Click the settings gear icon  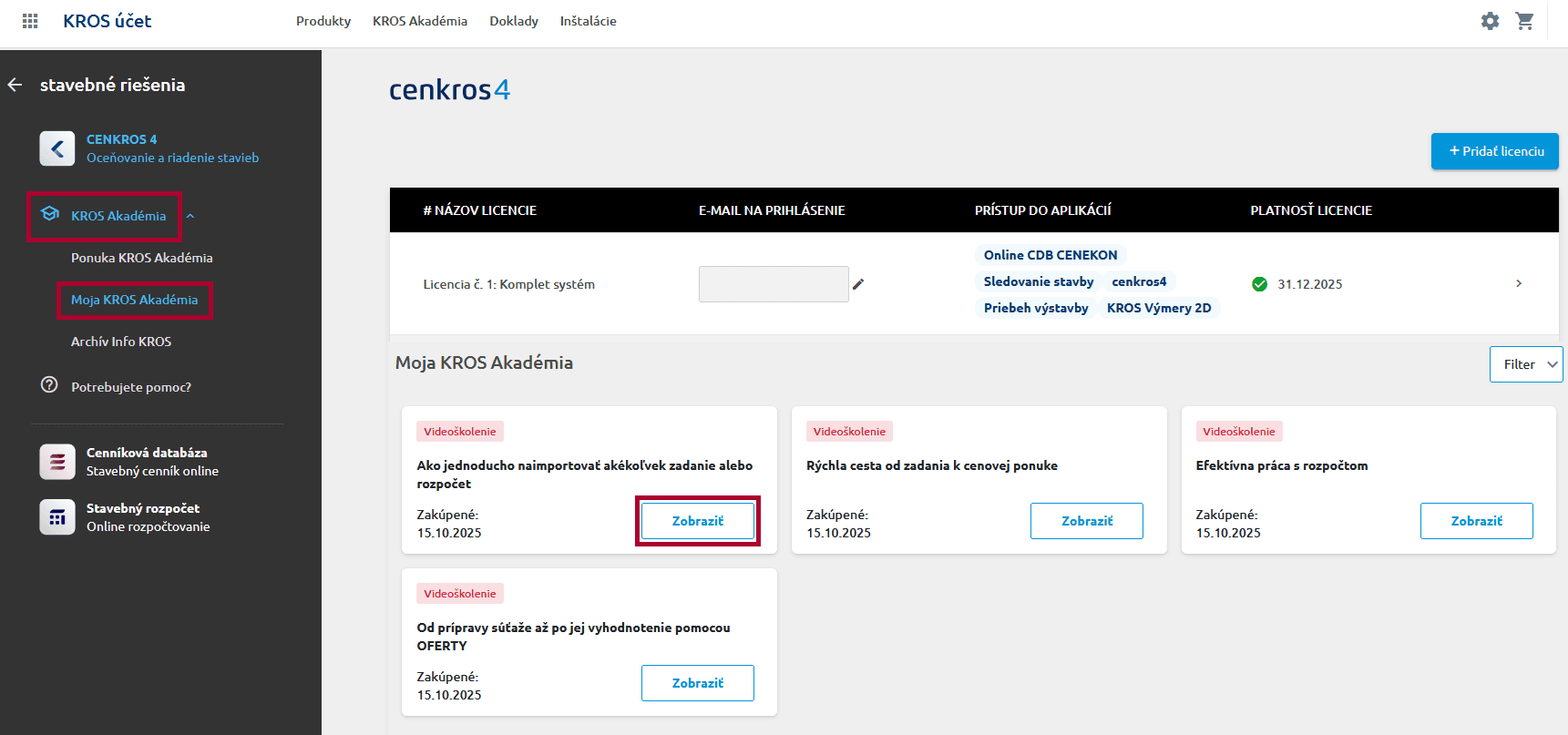tap(1490, 21)
